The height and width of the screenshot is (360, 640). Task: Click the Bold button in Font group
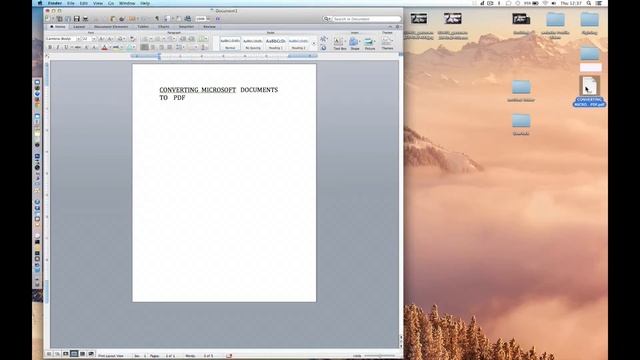[x=50, y=47]
